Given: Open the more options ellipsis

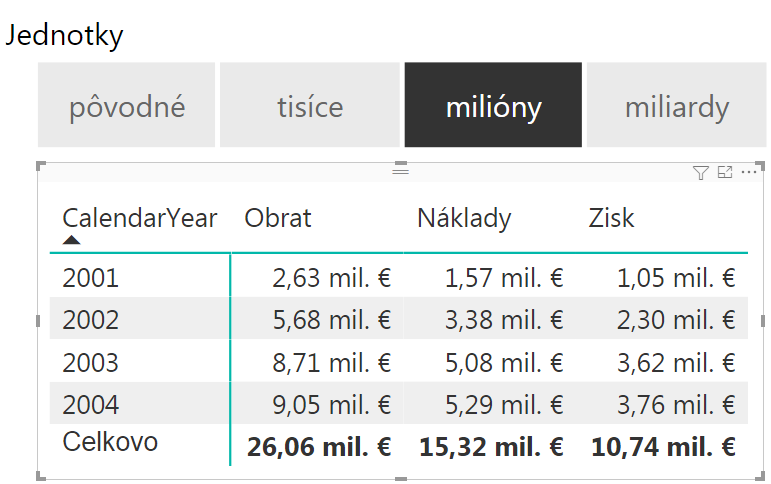Looking at the screenshot, I should point(748,172).
